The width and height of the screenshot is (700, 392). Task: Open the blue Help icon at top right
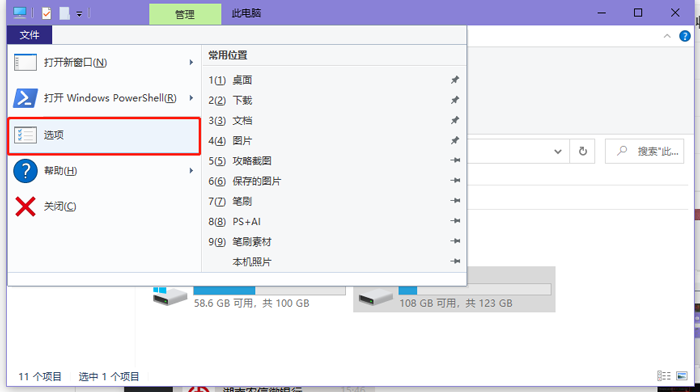685,36
